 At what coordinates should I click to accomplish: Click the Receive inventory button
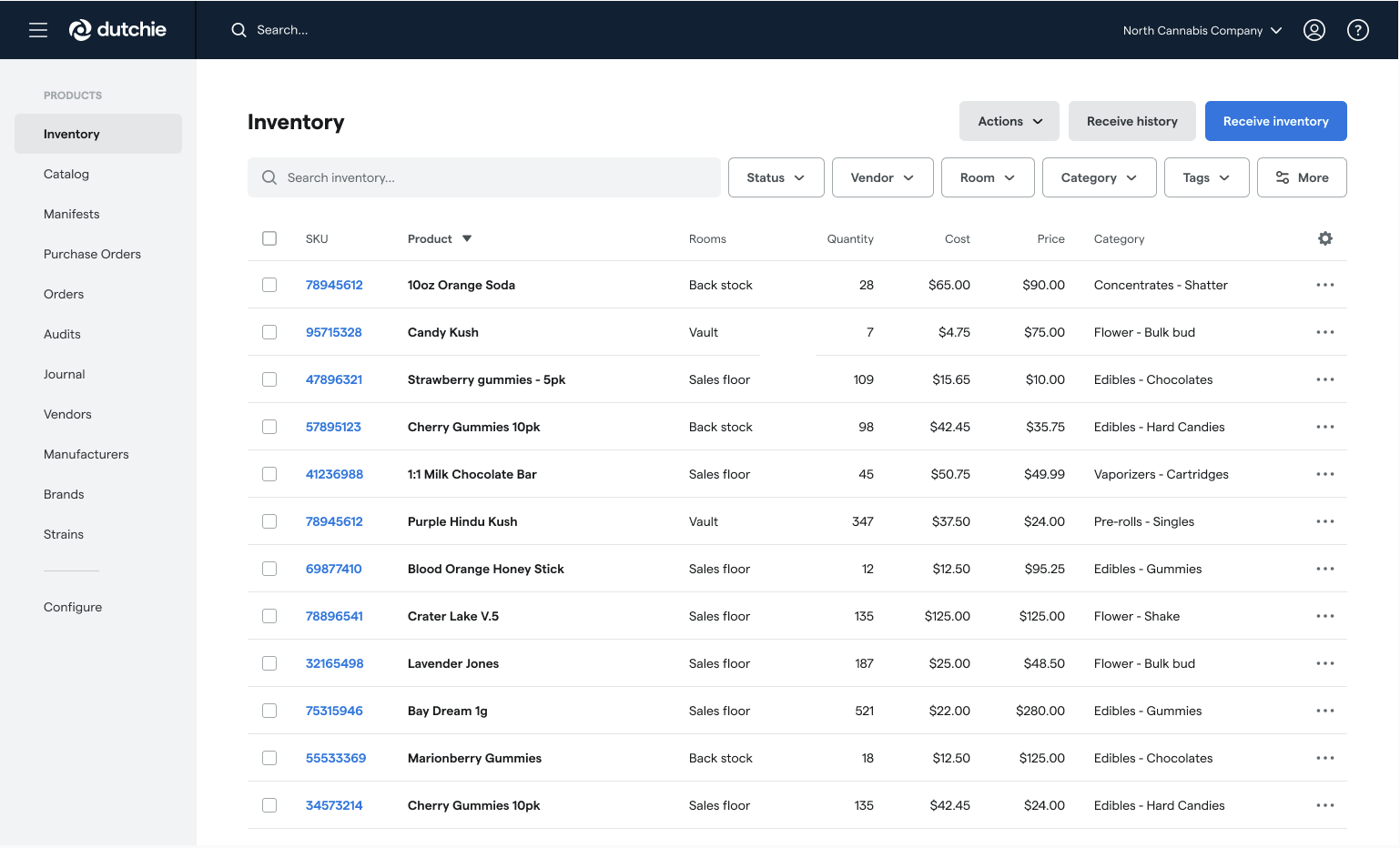click(x=1275, y=121)
